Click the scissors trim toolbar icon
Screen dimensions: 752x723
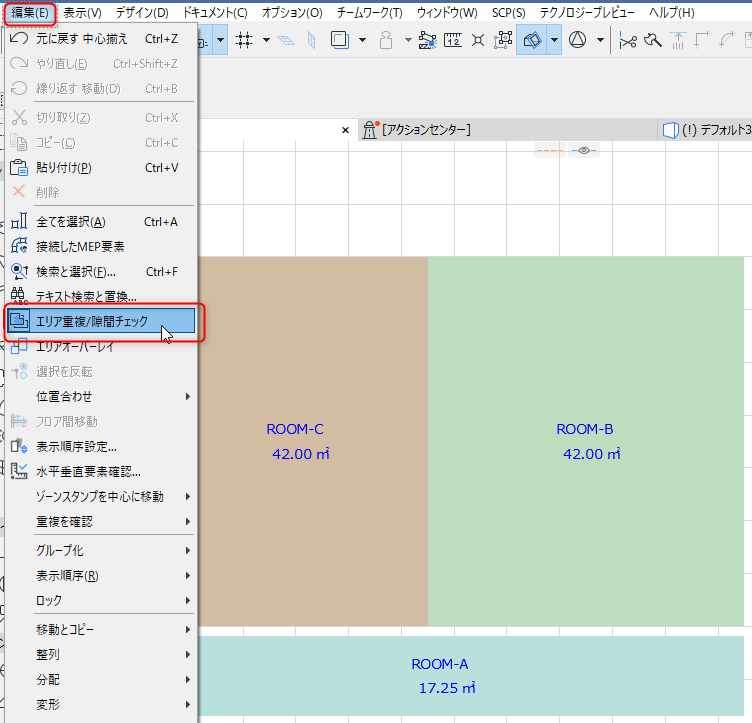pos(628,41)
